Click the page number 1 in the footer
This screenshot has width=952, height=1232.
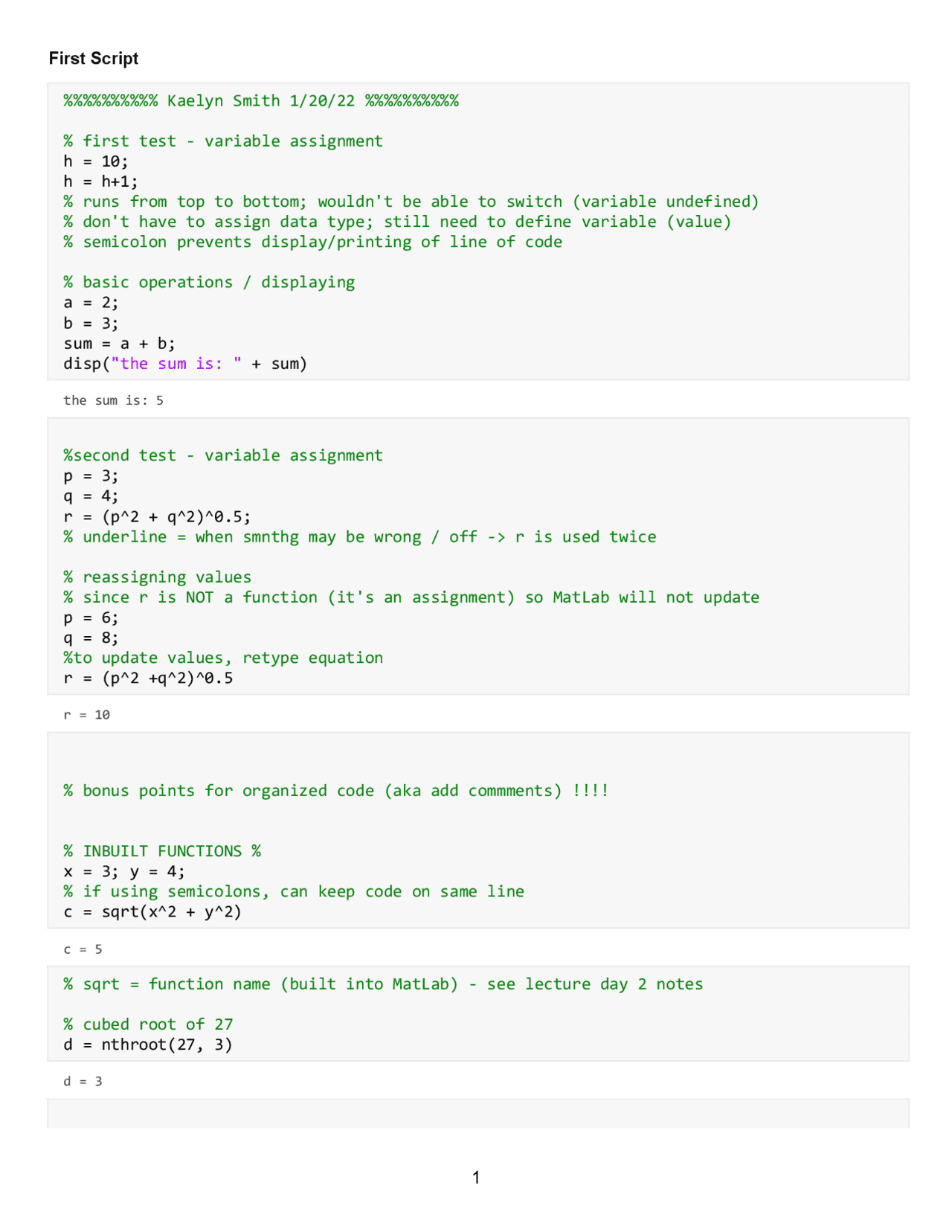(476, 1177)
